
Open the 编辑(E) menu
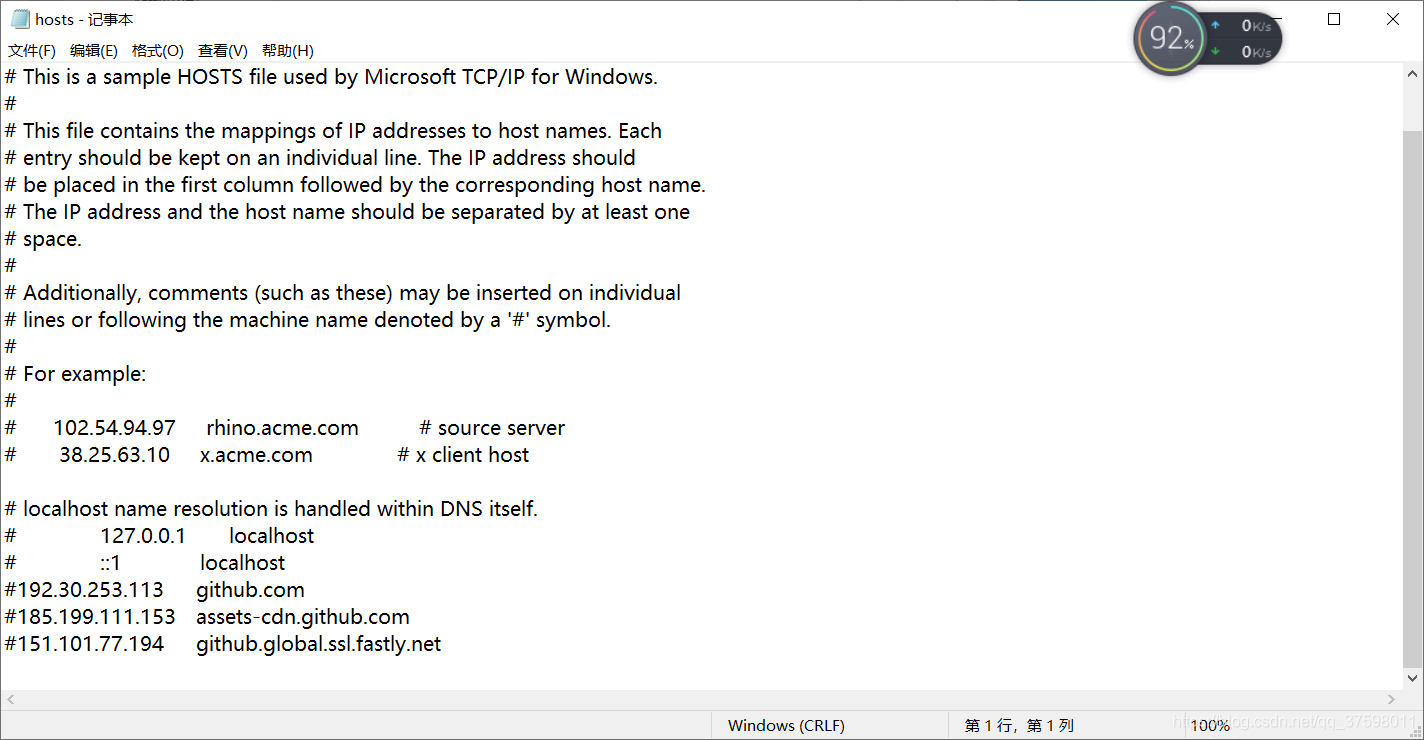tap(94, 51)
